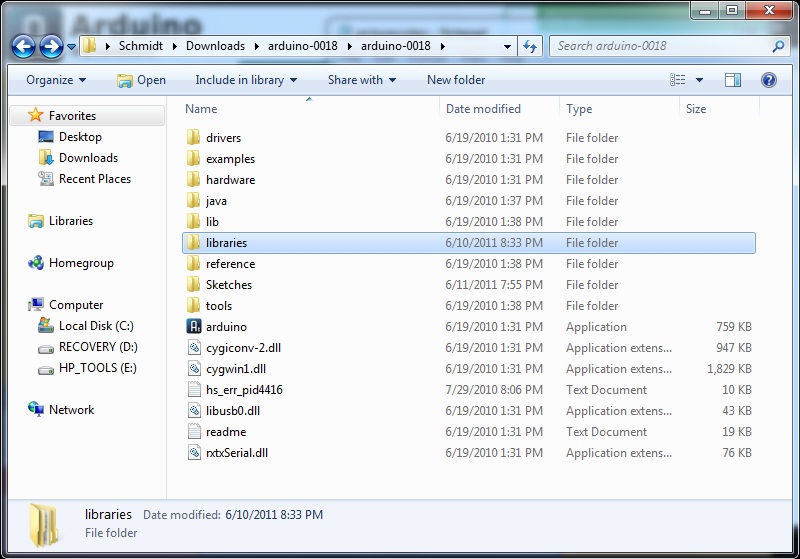Click Open in the toolbar

click(141, 80)
